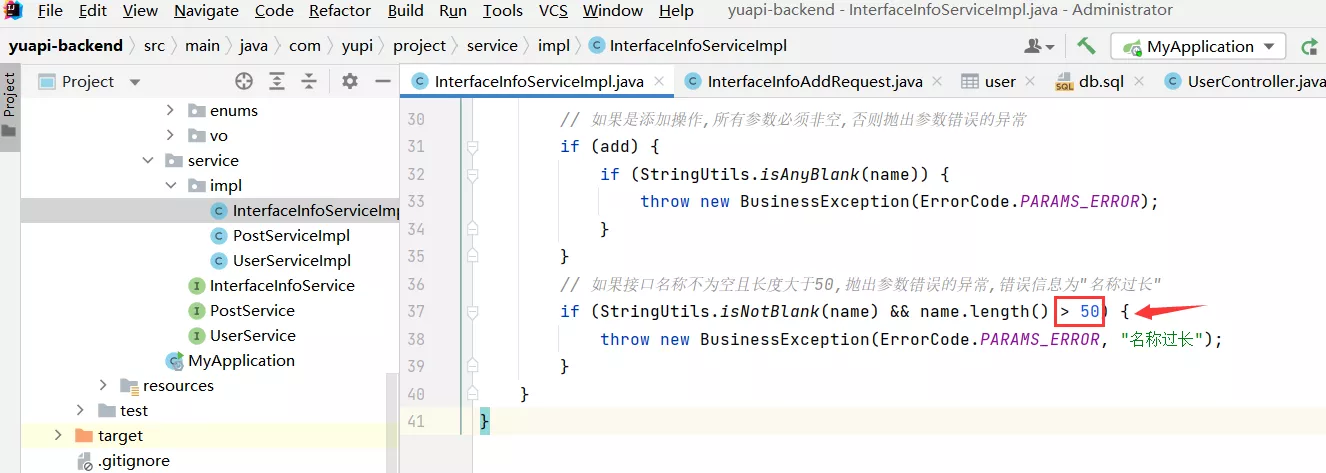The height and width of the screenshot is (473, 1326).
Task: Select PostService interface in tree
Action: 241,310
